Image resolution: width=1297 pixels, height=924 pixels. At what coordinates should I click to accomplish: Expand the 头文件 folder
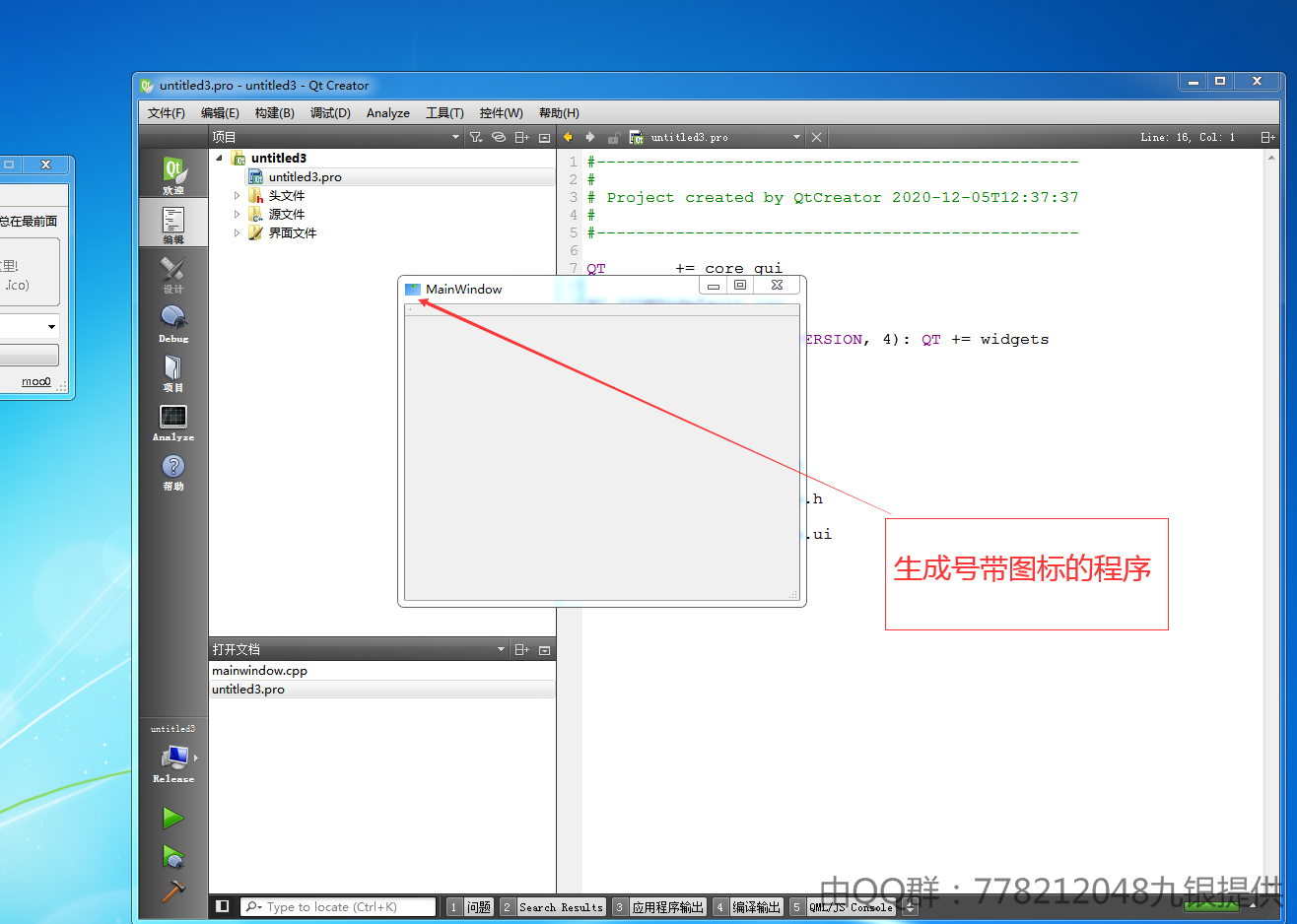pyautogui.click(x=237, y=196)
